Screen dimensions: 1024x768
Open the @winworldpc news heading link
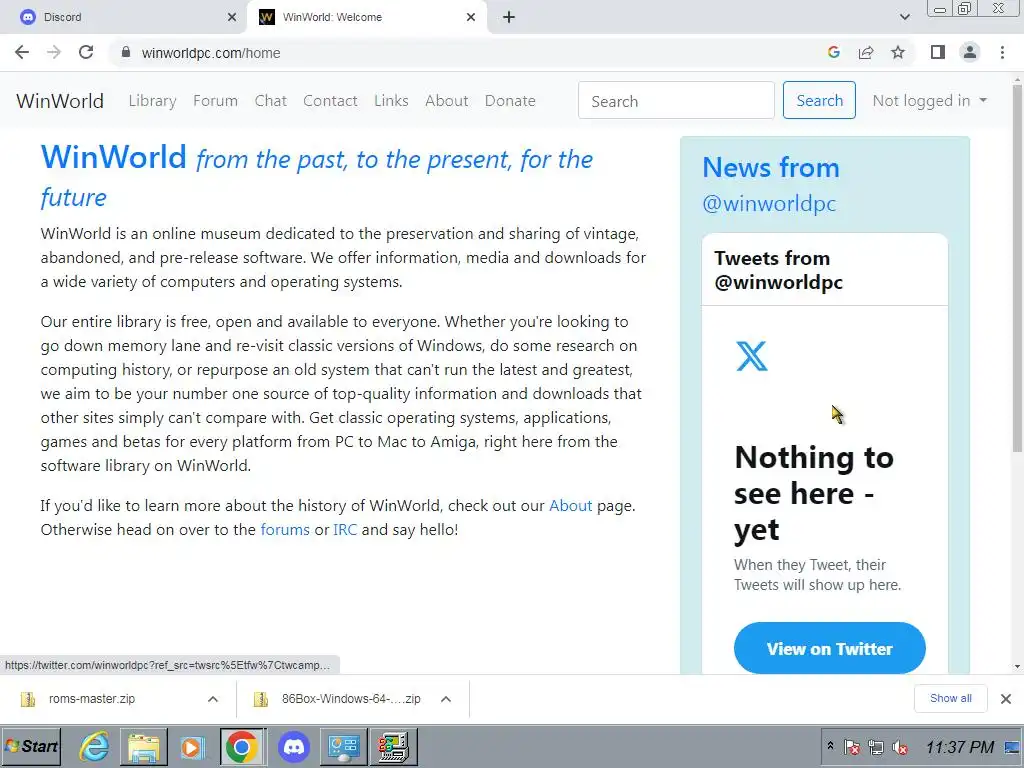click(769, 204)
